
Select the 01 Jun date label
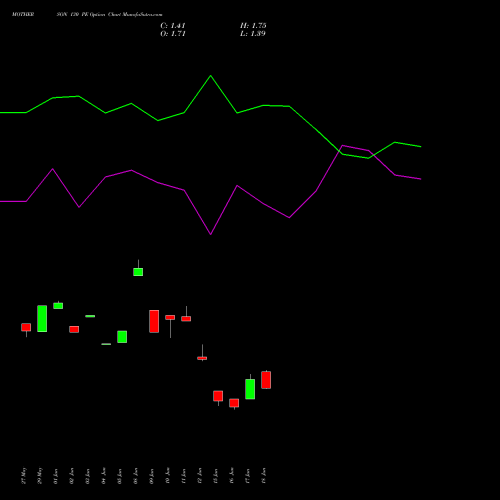pyautogui.click(x=56, y=476)
